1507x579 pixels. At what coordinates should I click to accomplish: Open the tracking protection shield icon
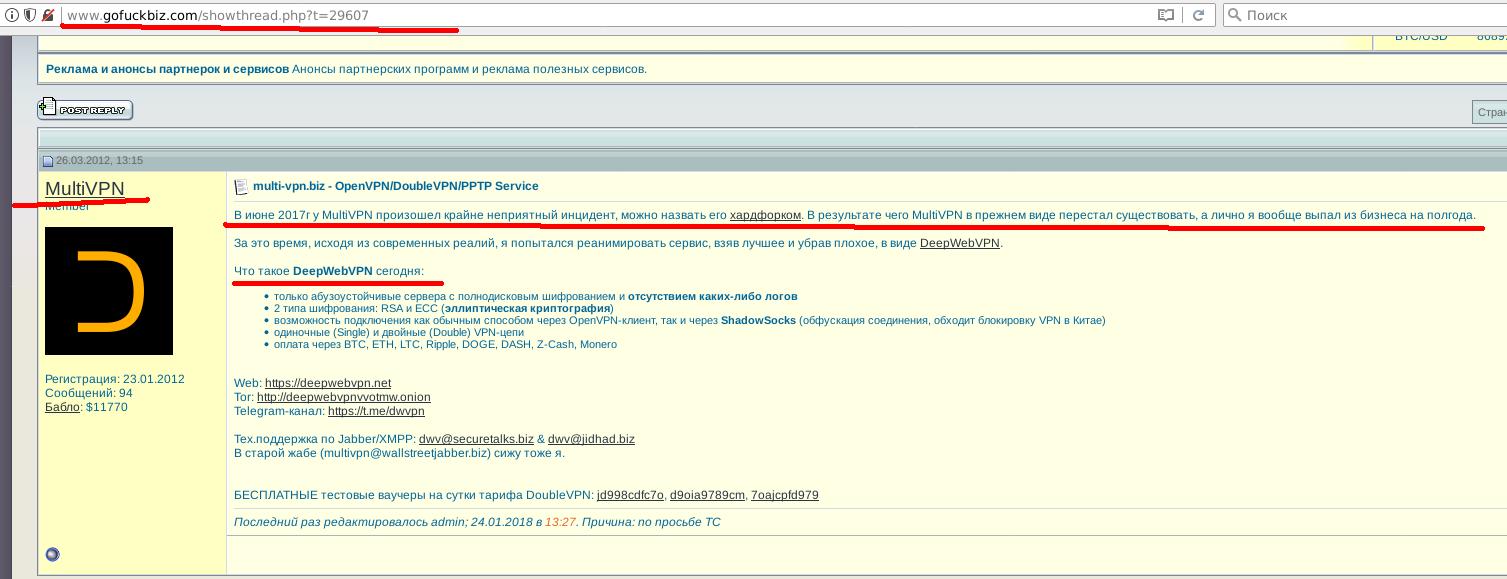29,15
